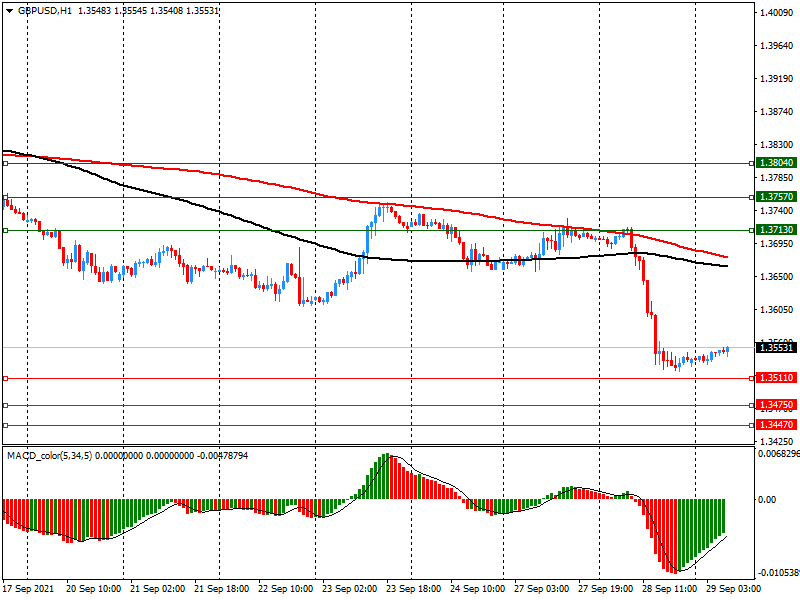Click the GBPUSD,H1 symbol title text
Screen dimensions: 800x600
tap(45, 11)
